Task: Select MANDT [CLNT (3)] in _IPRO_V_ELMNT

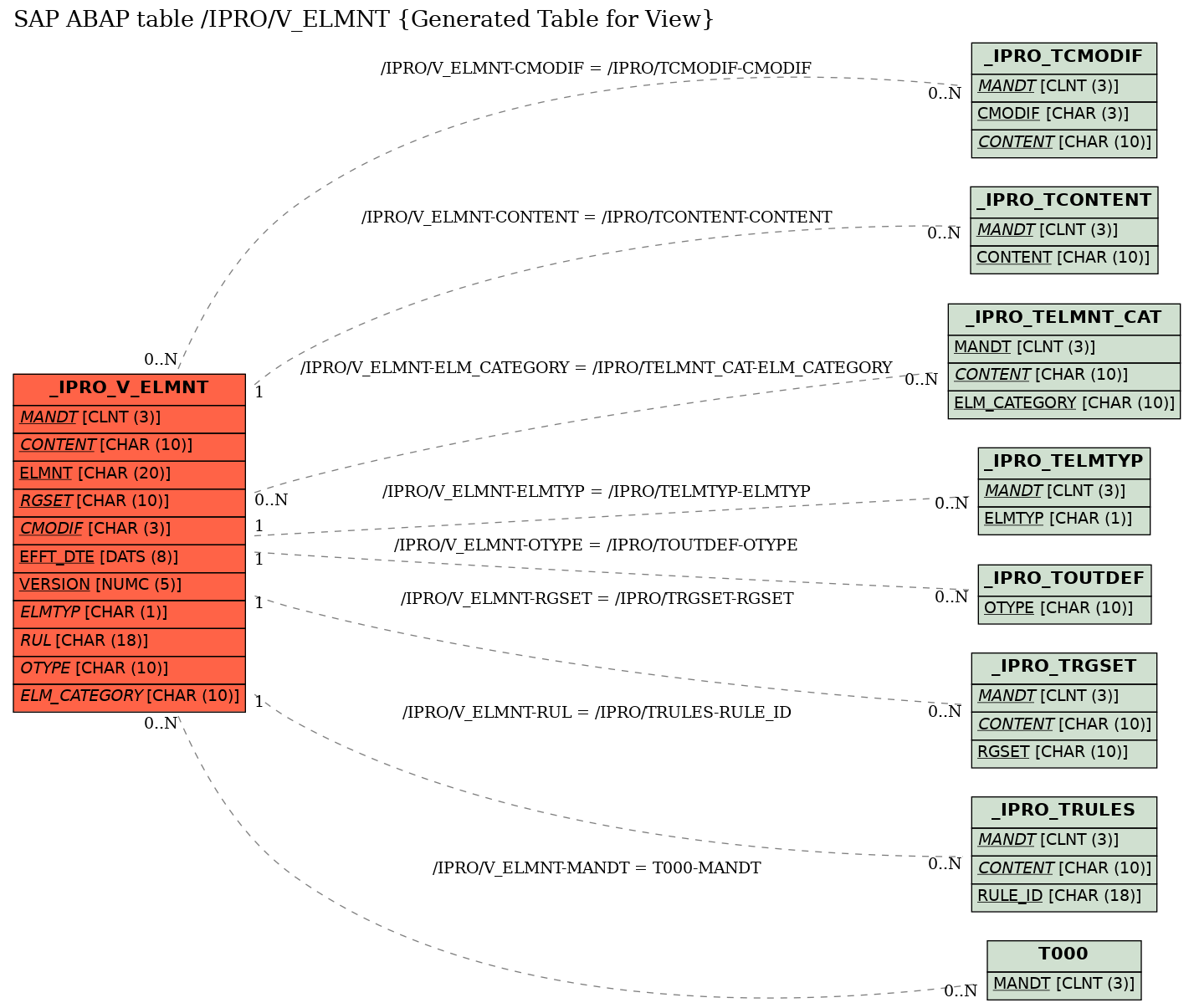Action: coord(130,418)
